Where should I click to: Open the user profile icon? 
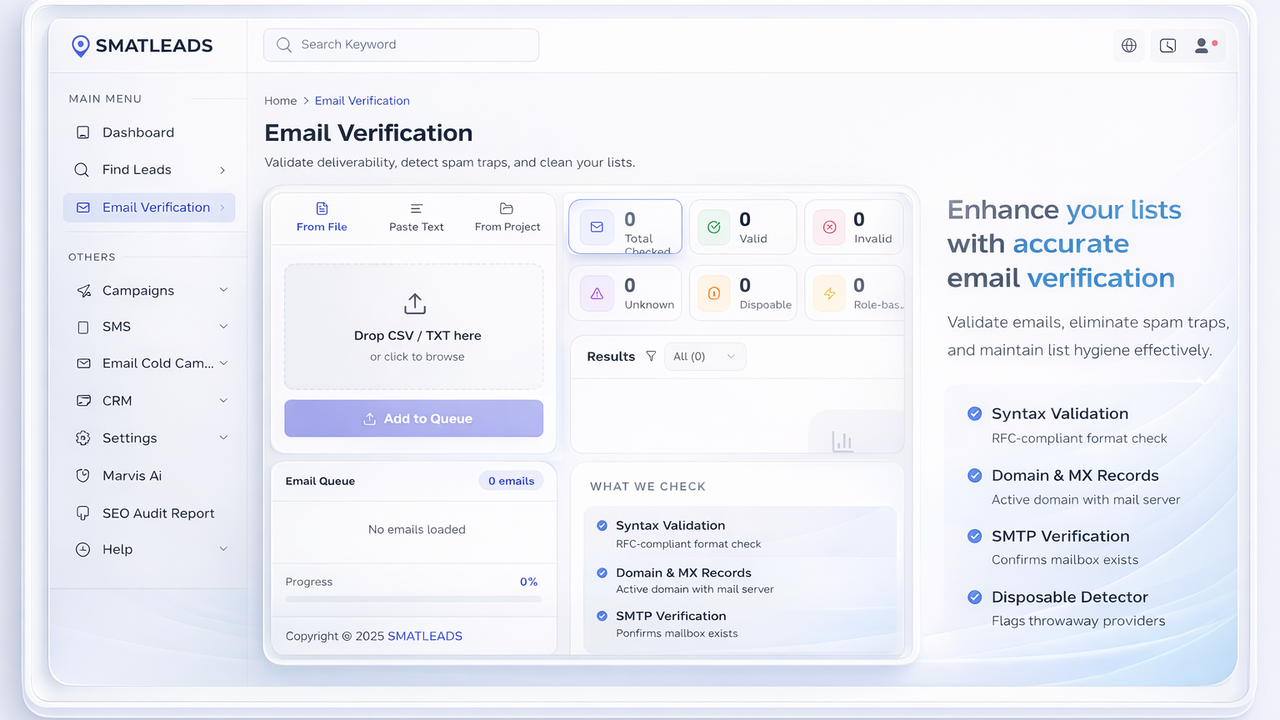(1204, 45)
